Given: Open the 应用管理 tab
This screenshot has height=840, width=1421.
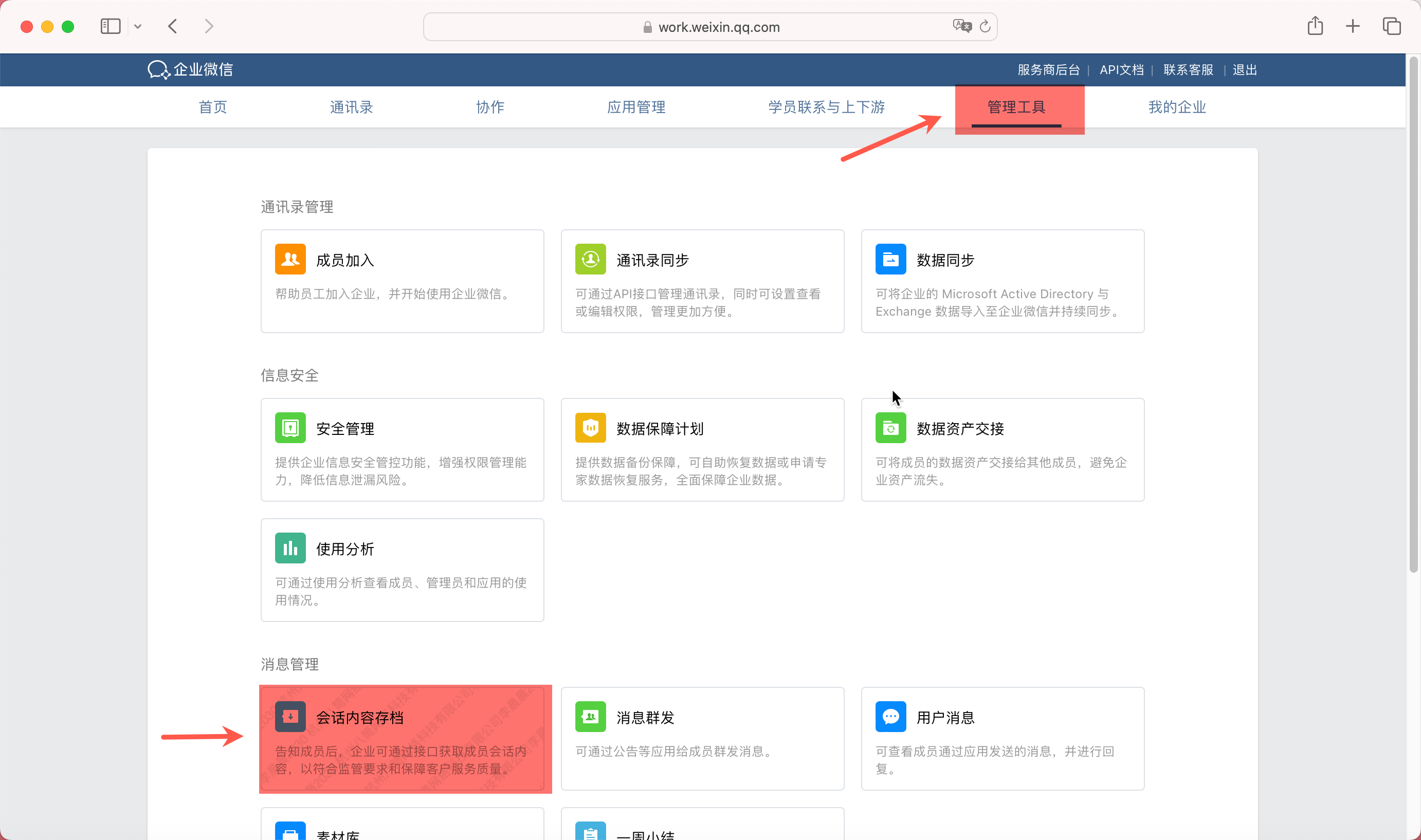Looking at the screenshot, I should [636, 106].
